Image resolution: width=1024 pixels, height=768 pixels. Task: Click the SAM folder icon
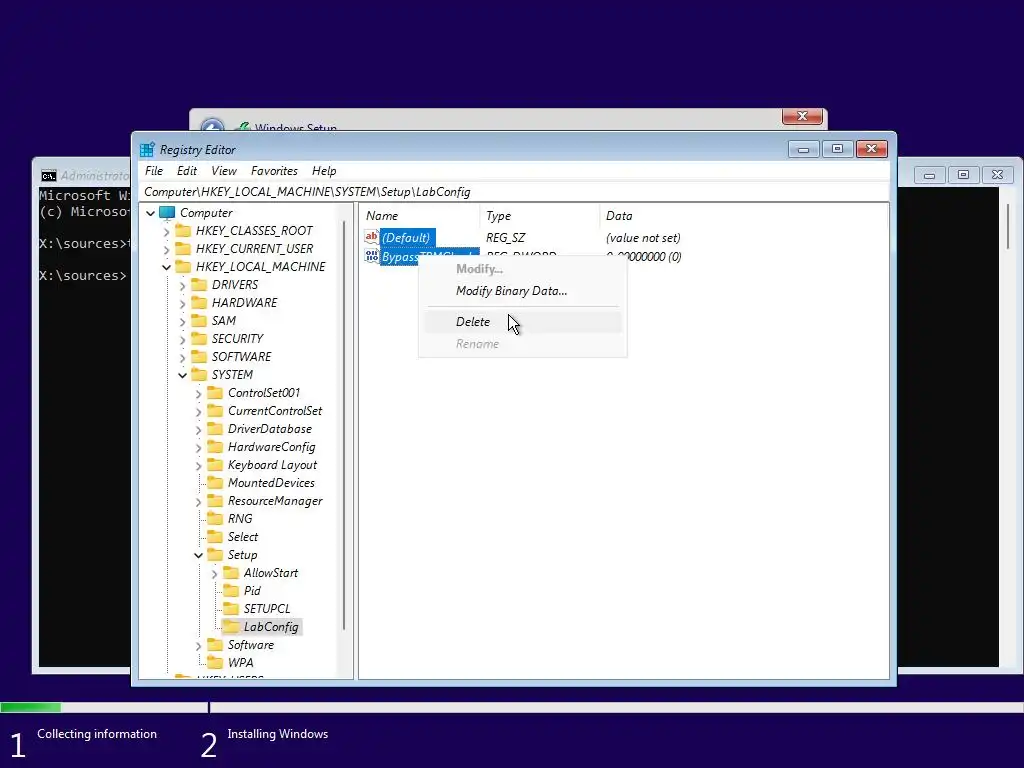pyautogui.click(x=199, y=321)
